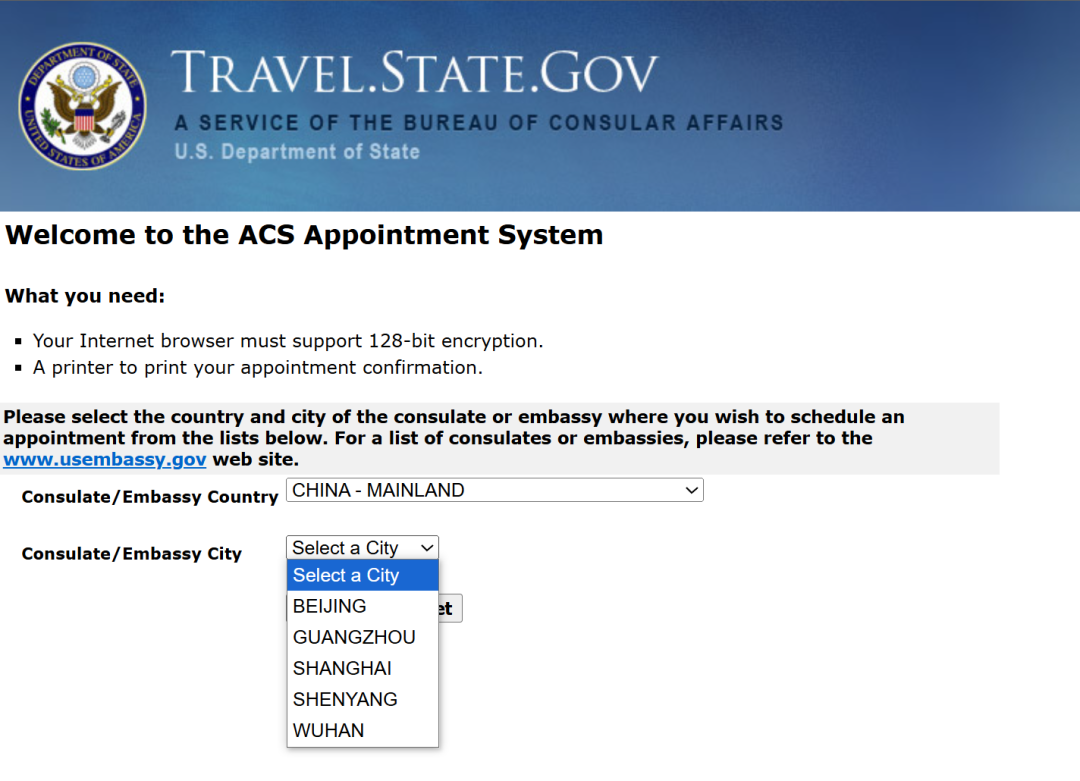This screenshot has height=781, width=1080.
Task: Collapse the 'Select a City' dropdown
Action: 362,547
